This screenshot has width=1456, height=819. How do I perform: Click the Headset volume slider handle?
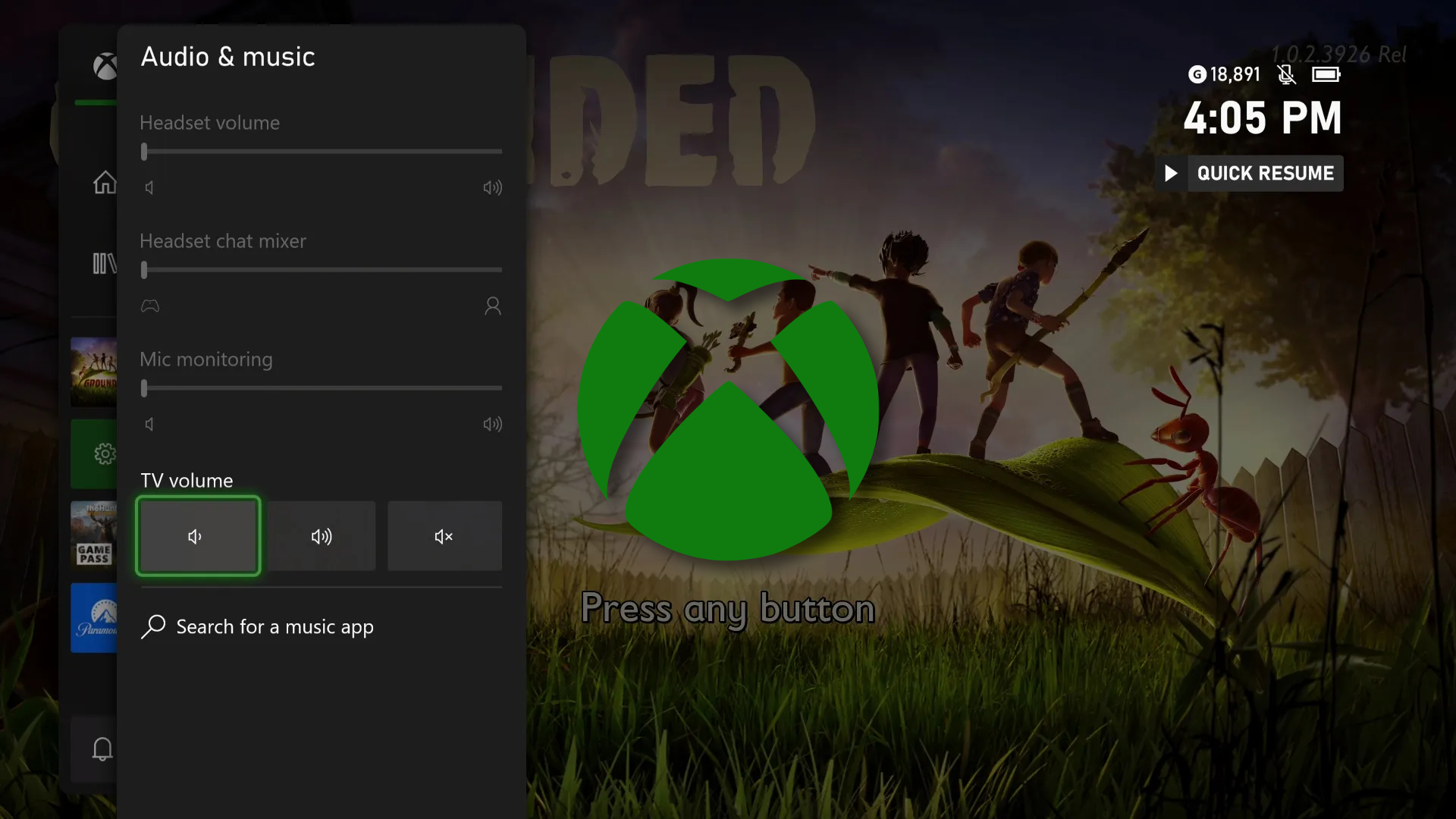(x=144, y=152)
